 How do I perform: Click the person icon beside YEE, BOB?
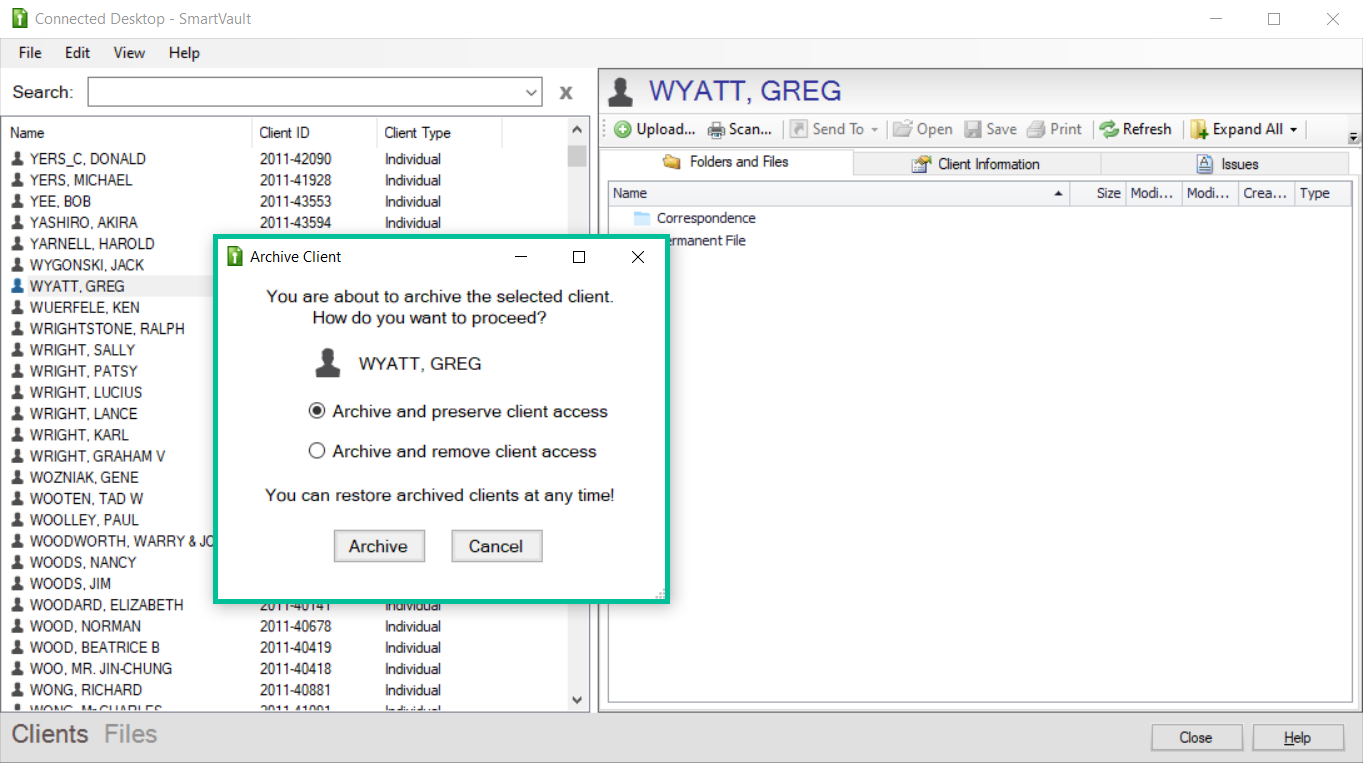click(17, 202)
